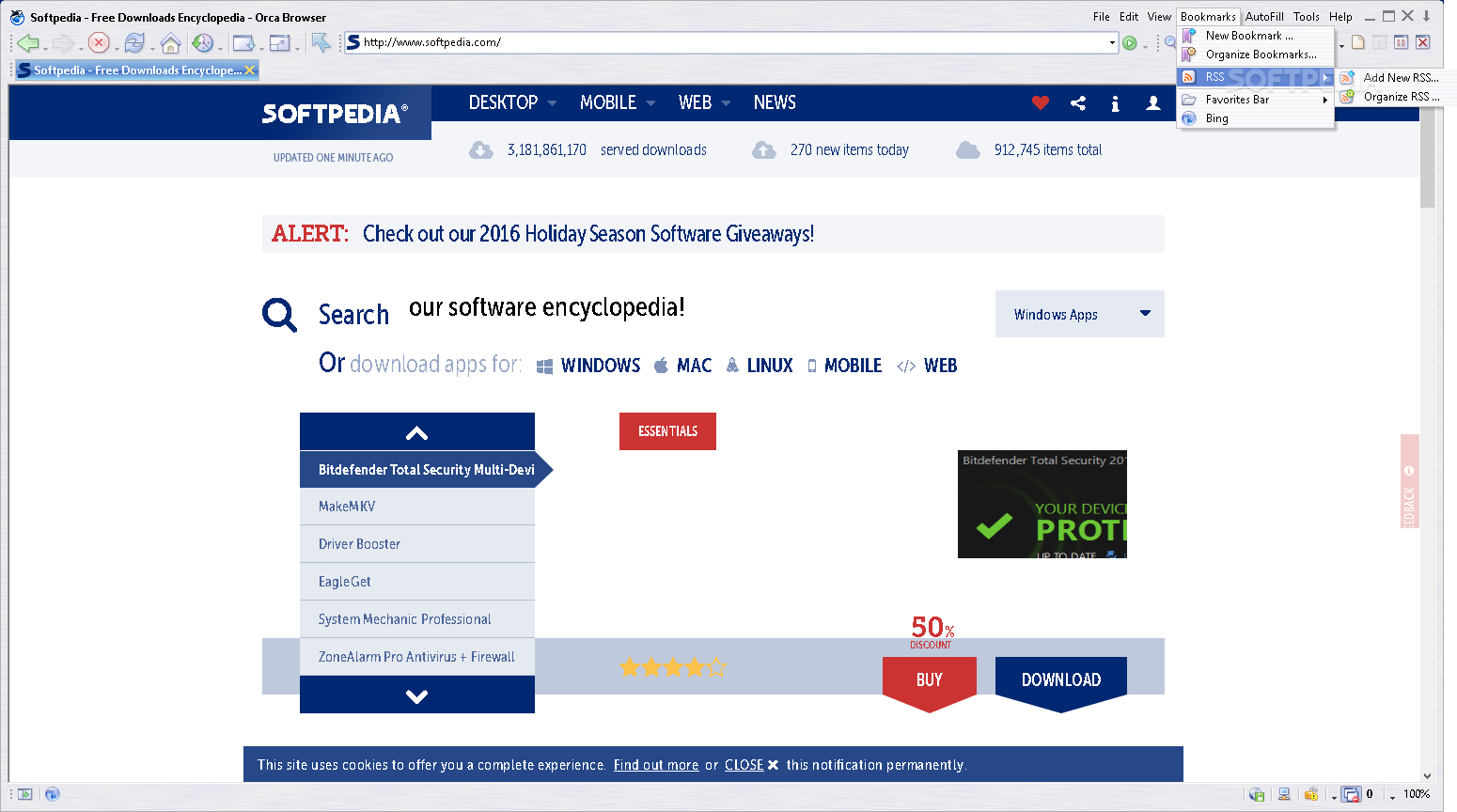Viewport: 1457px width, 812px height.
Task: Click the sidebar panel icon at status bar left
Action: tap(24, 794)
